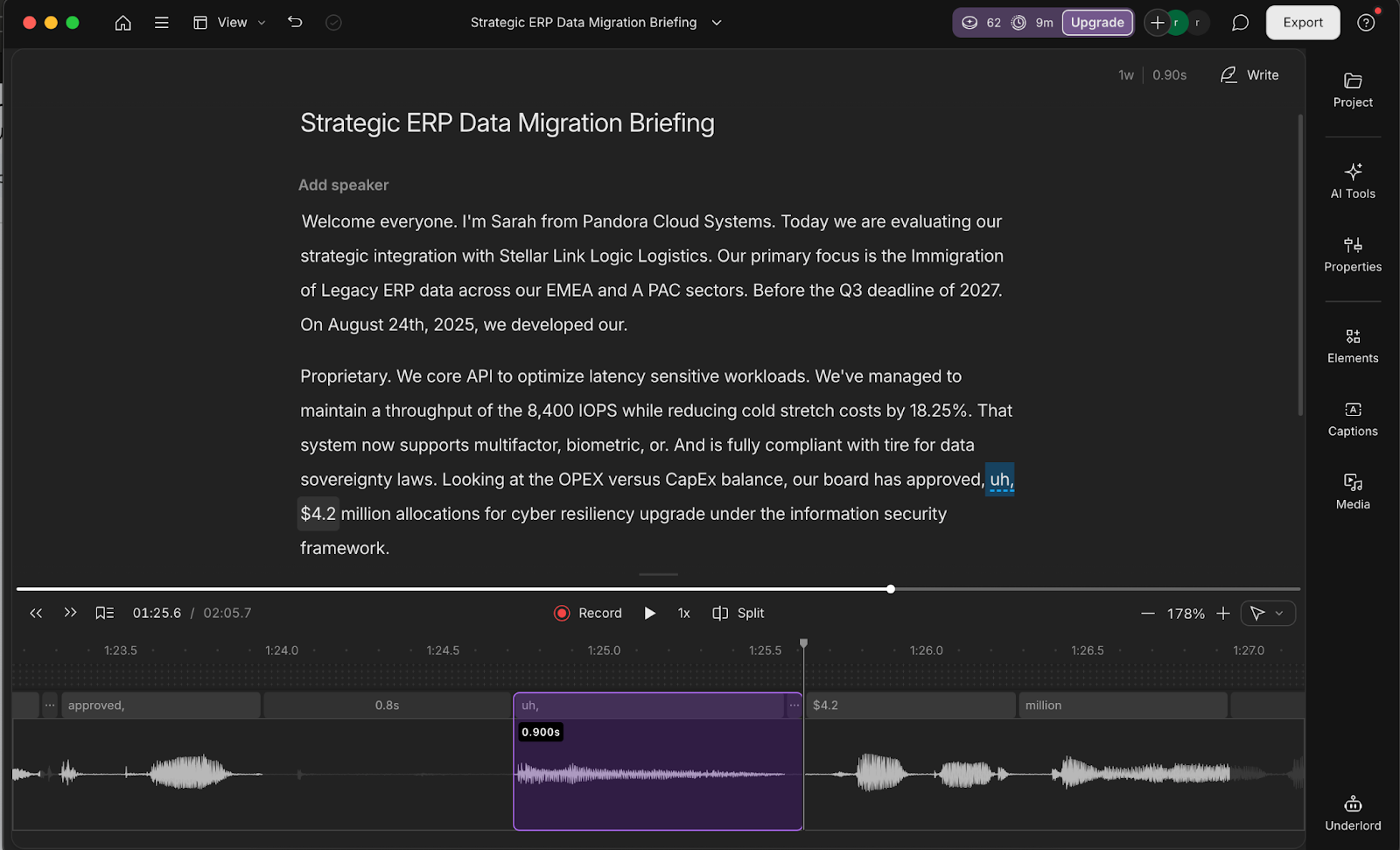Image resolution: width=1400 pixels, height=850 pixels.
Task: Open the AI Tools panel
Action: coord(1352,180)
